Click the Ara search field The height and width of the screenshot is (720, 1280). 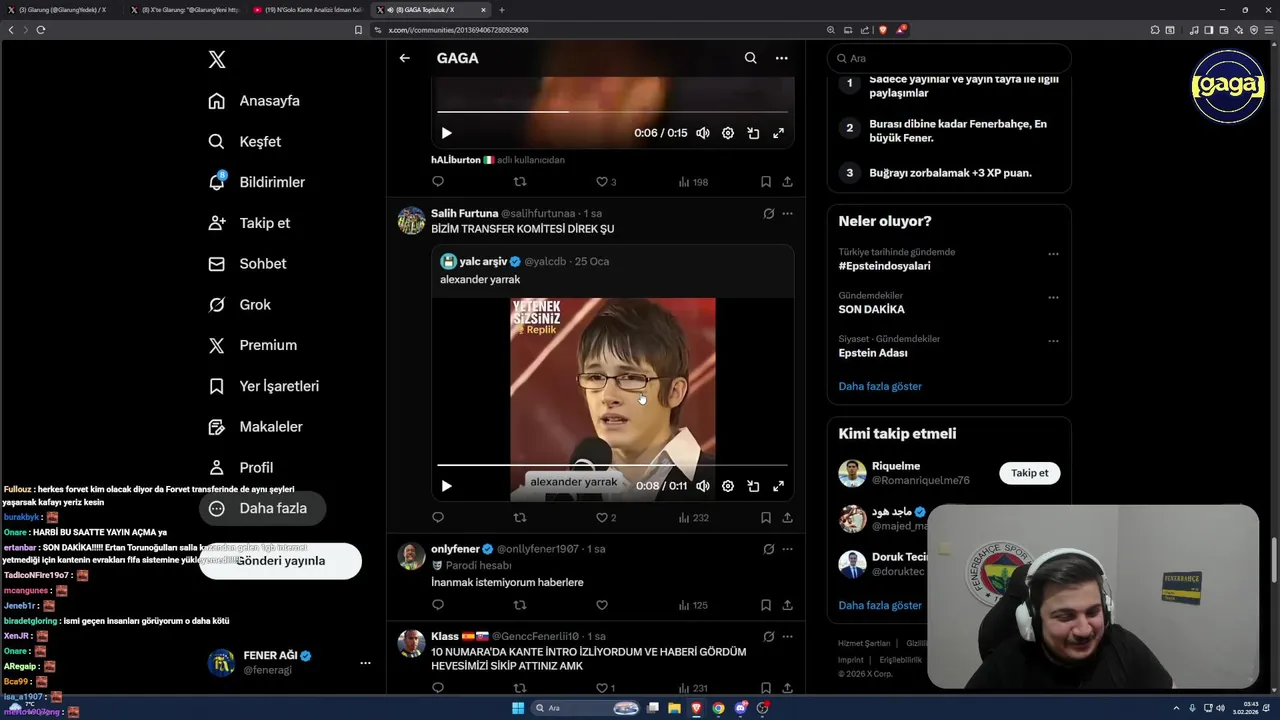(x=949, y=58)
